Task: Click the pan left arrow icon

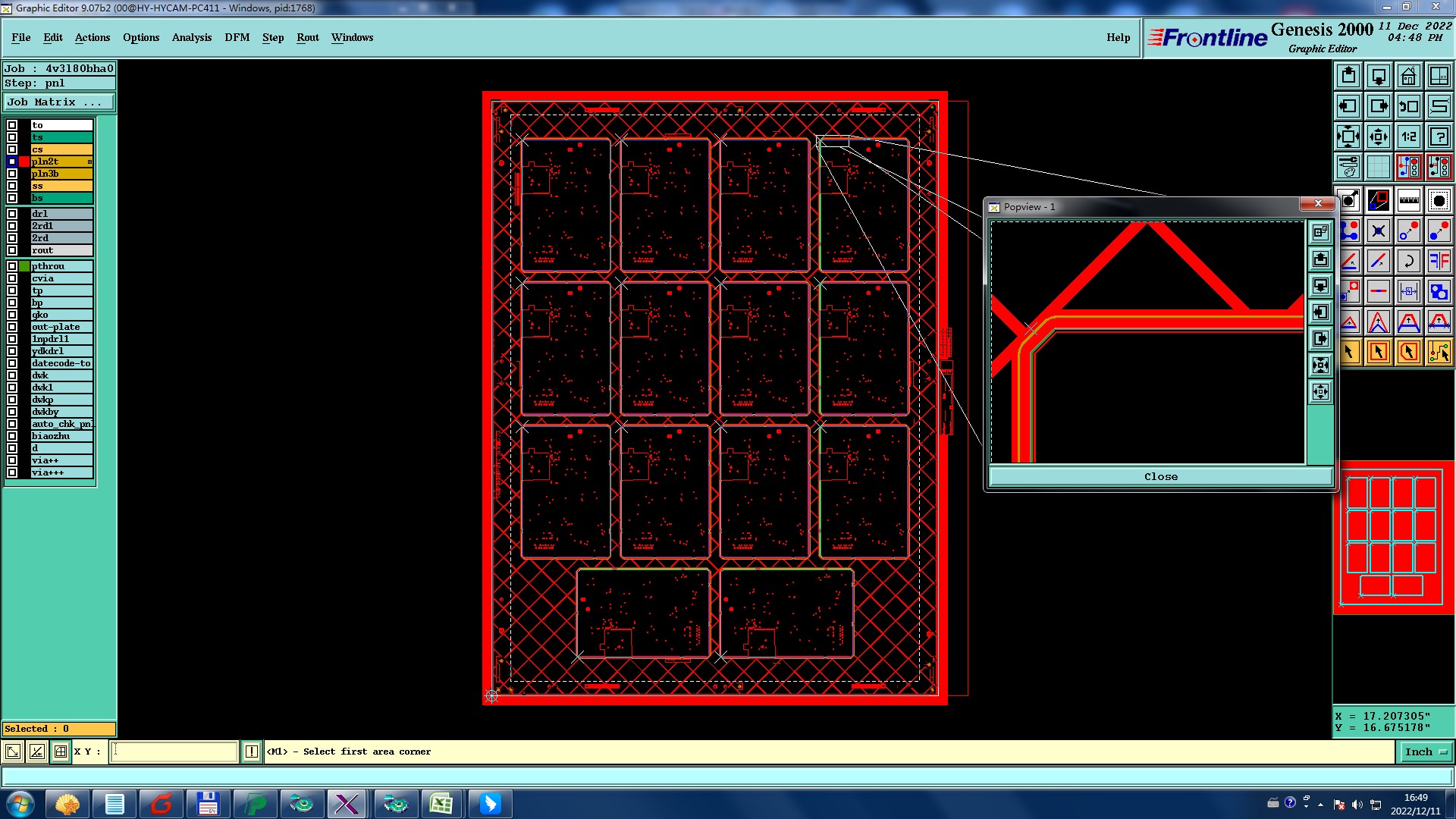Action: pyautogui.click(x=1348, y=106)
